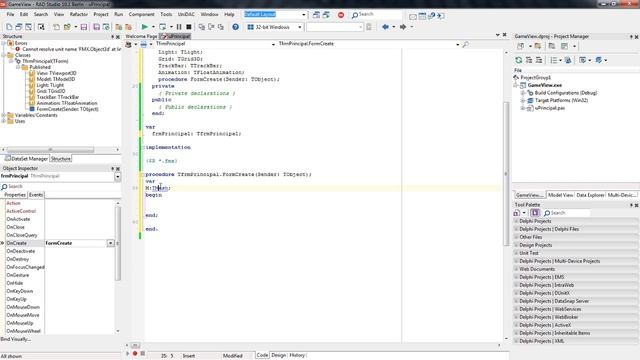Expand the Delphi Projects palette category
The width and height of the screenshot is (640, 360).
coord(516,221)
